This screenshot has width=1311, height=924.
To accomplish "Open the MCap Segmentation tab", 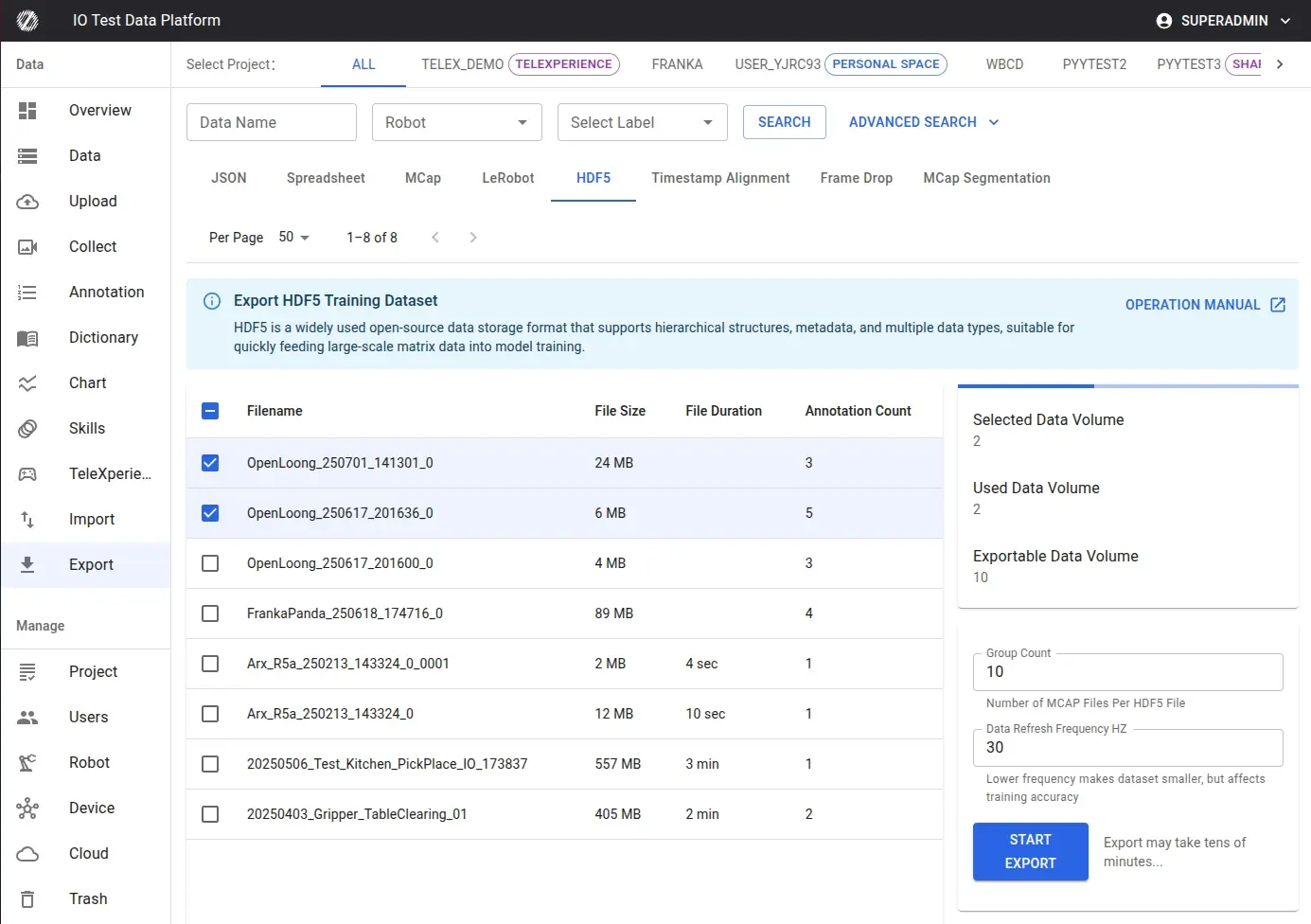I will click(986, 178).
